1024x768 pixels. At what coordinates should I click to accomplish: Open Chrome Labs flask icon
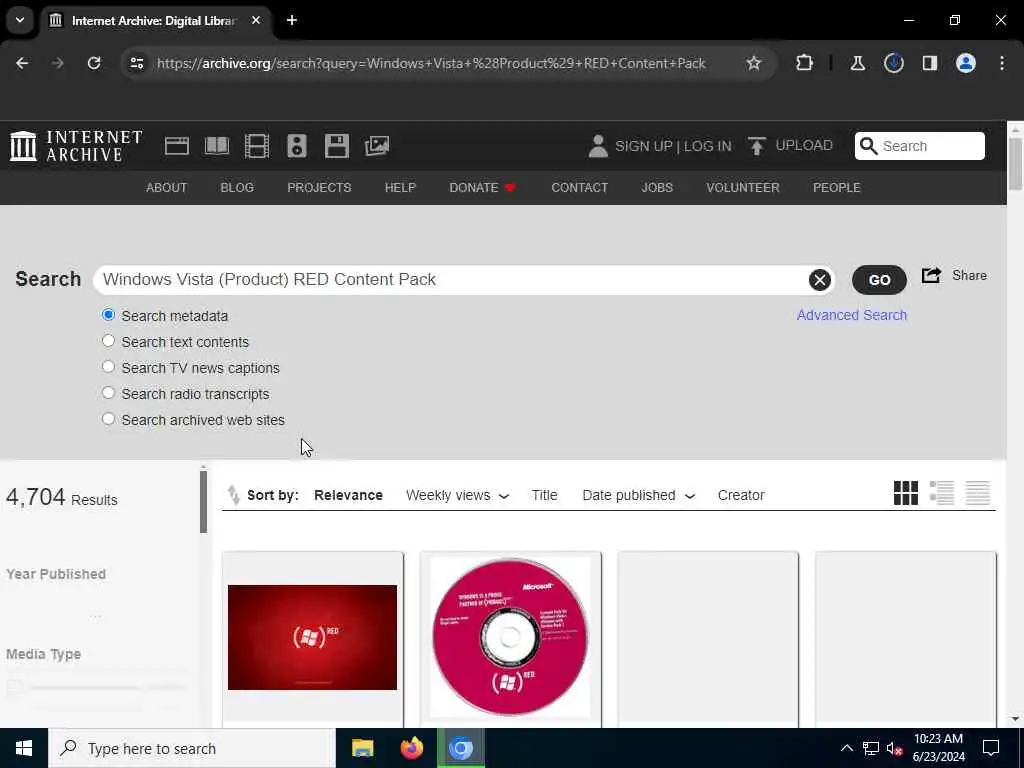(857, 63)
